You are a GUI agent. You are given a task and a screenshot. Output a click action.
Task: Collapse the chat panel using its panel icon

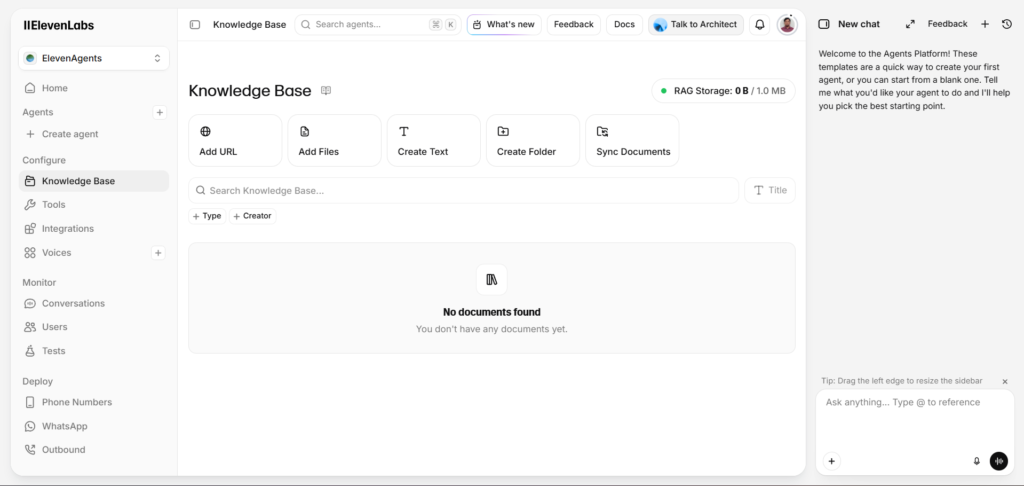(824, 24)
